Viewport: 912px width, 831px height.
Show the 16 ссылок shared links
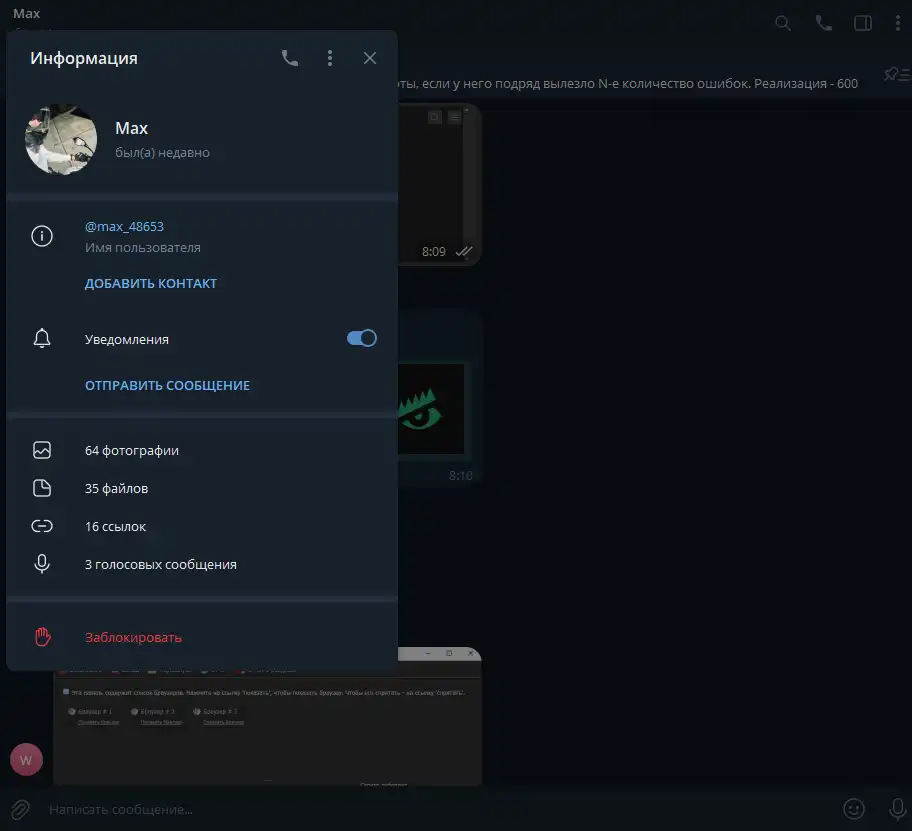(x=115, y=527)
